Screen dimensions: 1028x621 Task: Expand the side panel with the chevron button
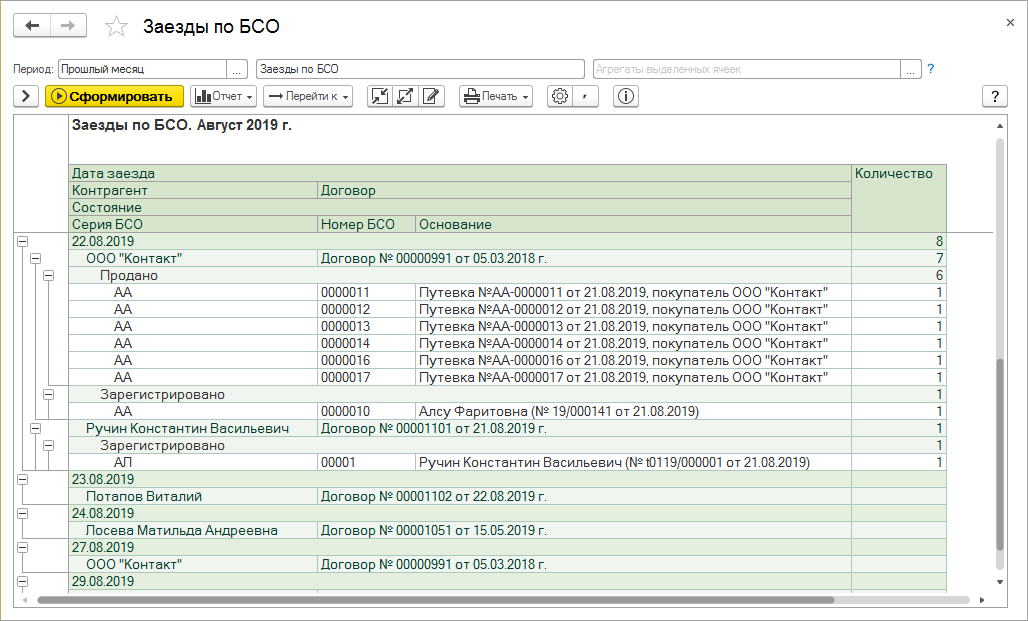click(26, 96)
